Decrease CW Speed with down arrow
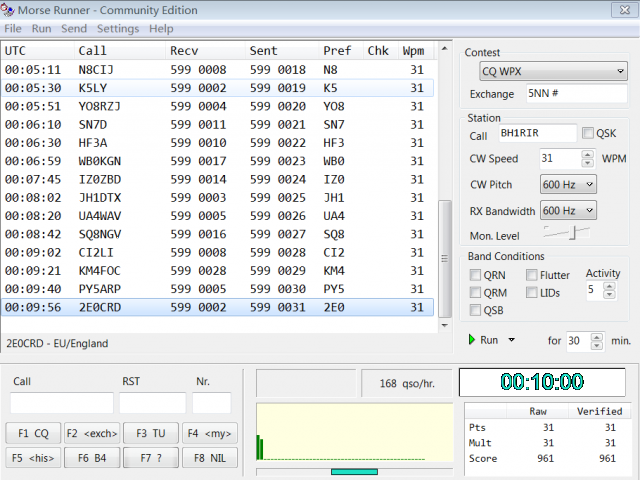 click(x=587, y=163)
